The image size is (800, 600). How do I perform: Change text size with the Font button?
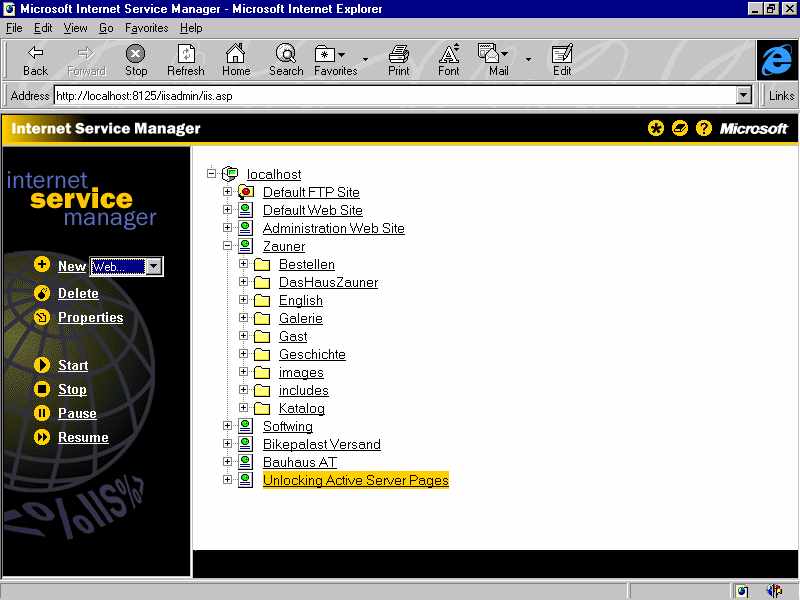coord(448,60)
